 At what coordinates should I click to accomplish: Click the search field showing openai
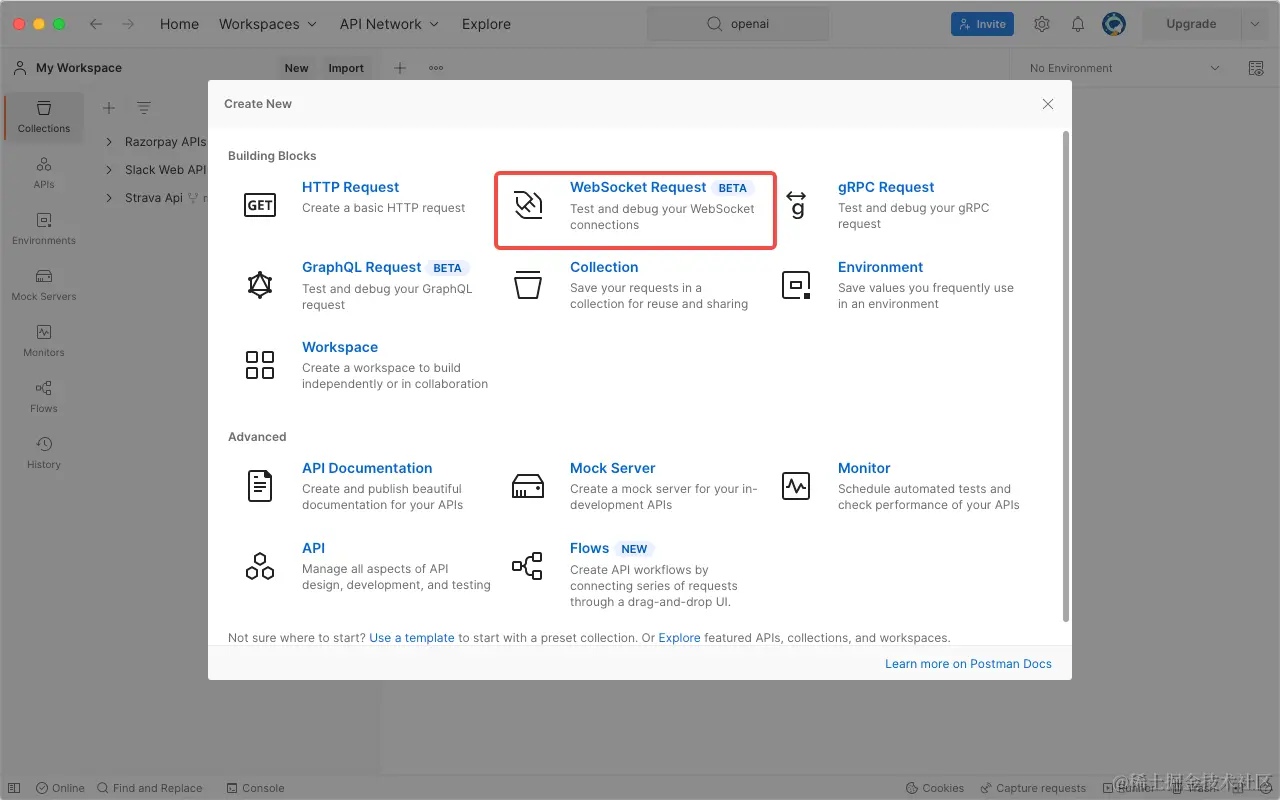click(738, 23)
